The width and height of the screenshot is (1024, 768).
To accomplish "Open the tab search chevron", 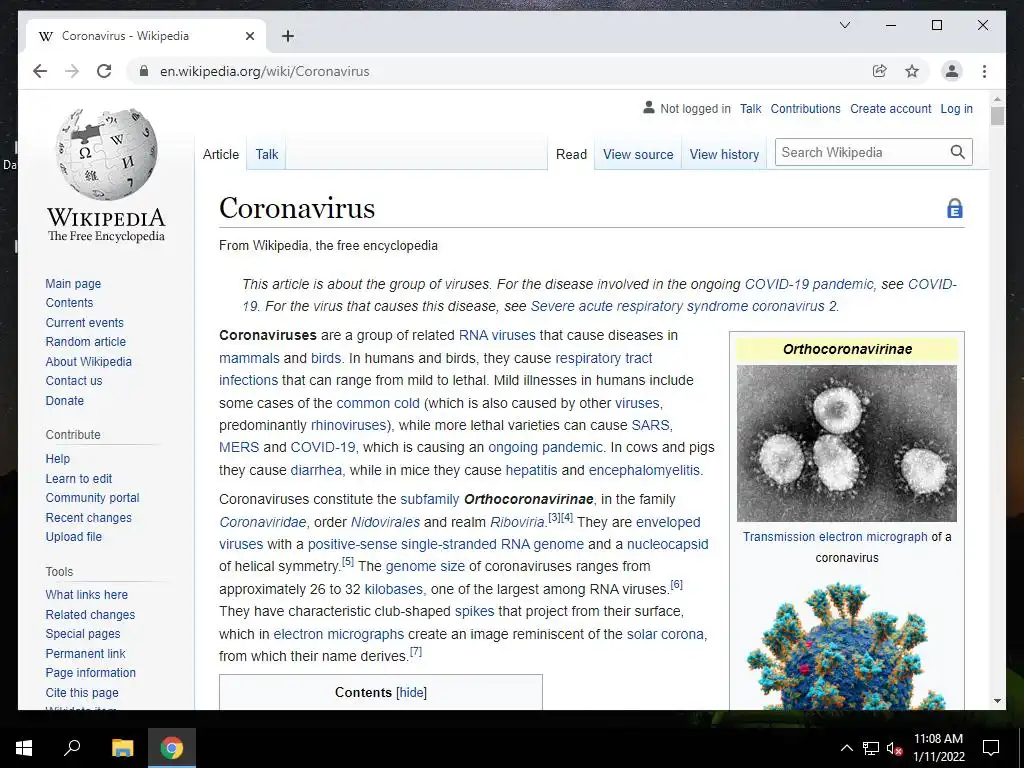I will click(x=844, y=25).
